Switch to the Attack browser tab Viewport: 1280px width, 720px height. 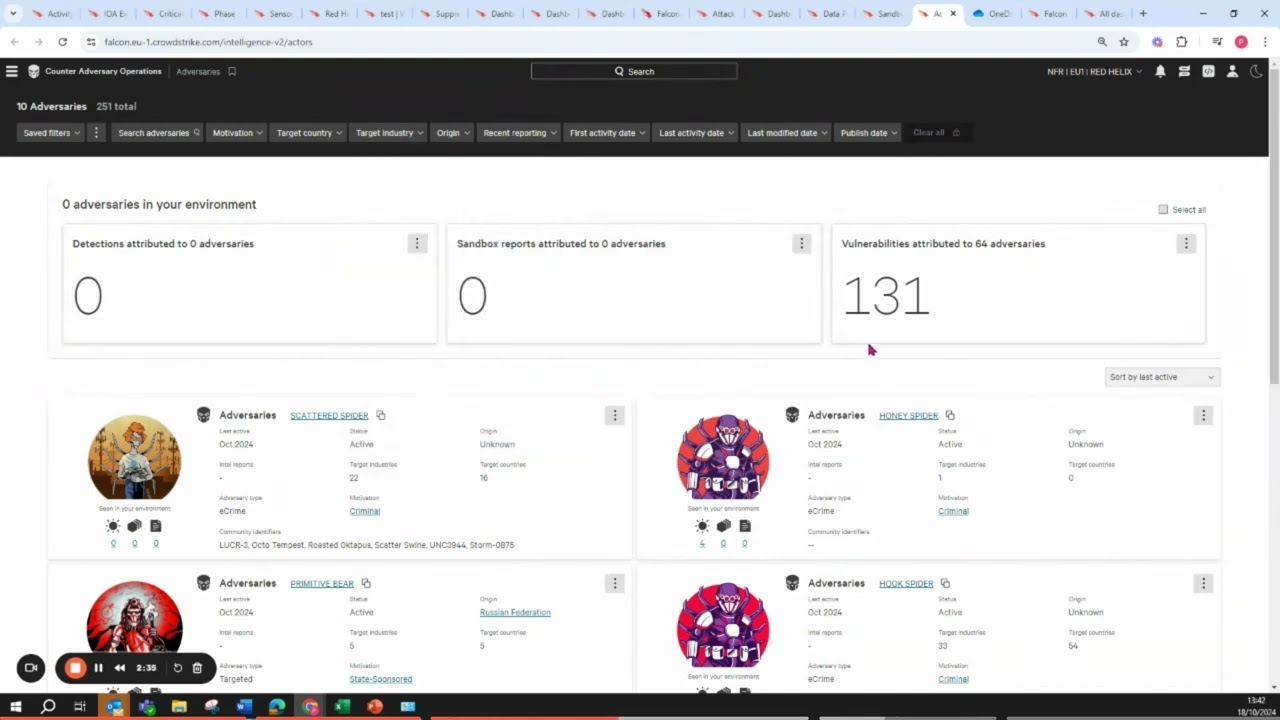[x=717, y=14]
